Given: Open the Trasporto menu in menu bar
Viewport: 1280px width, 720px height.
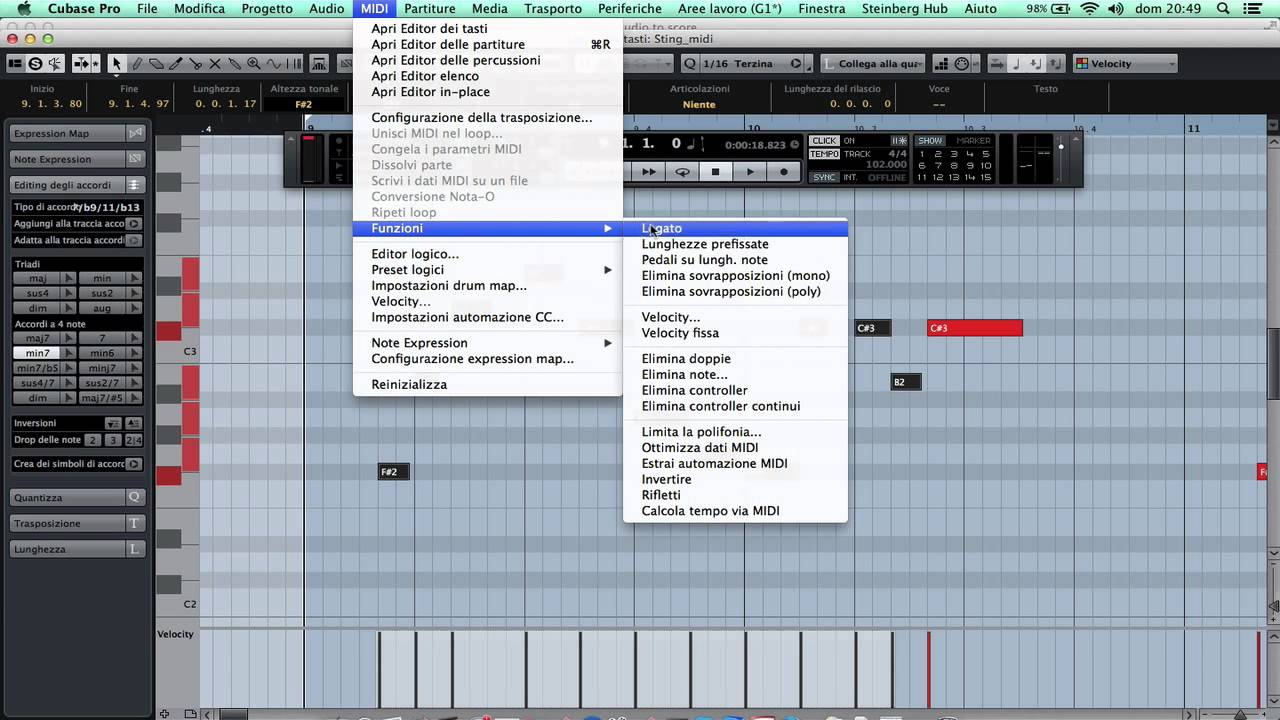Looking at the screenshot, I should (553, 9).
